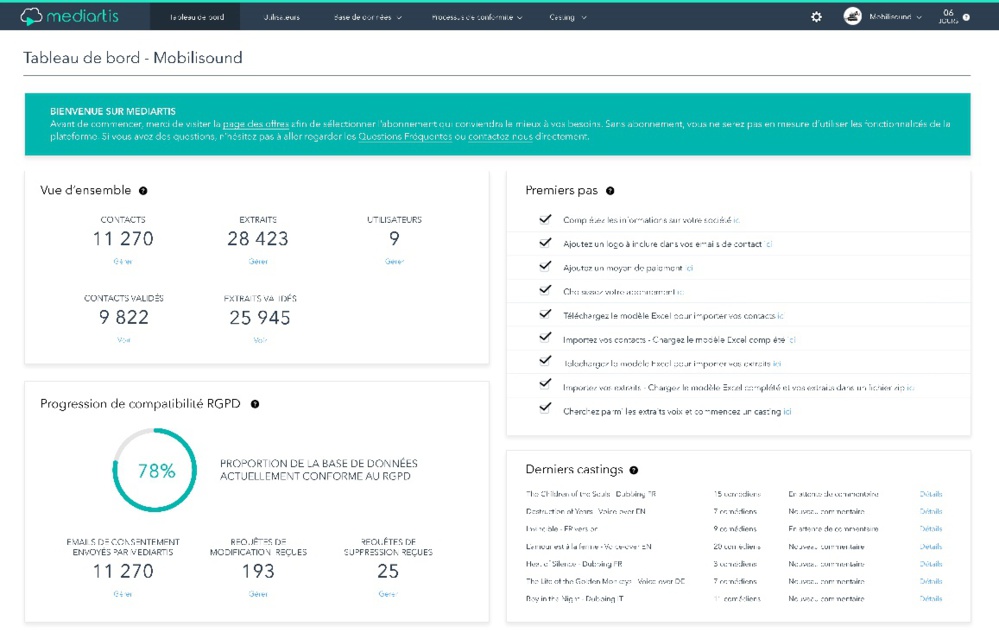Image resolution: width=999 pixels, height=639 pixels.
Task: Click "Gérer" under the Contacts count
Action: pos(124,260)
